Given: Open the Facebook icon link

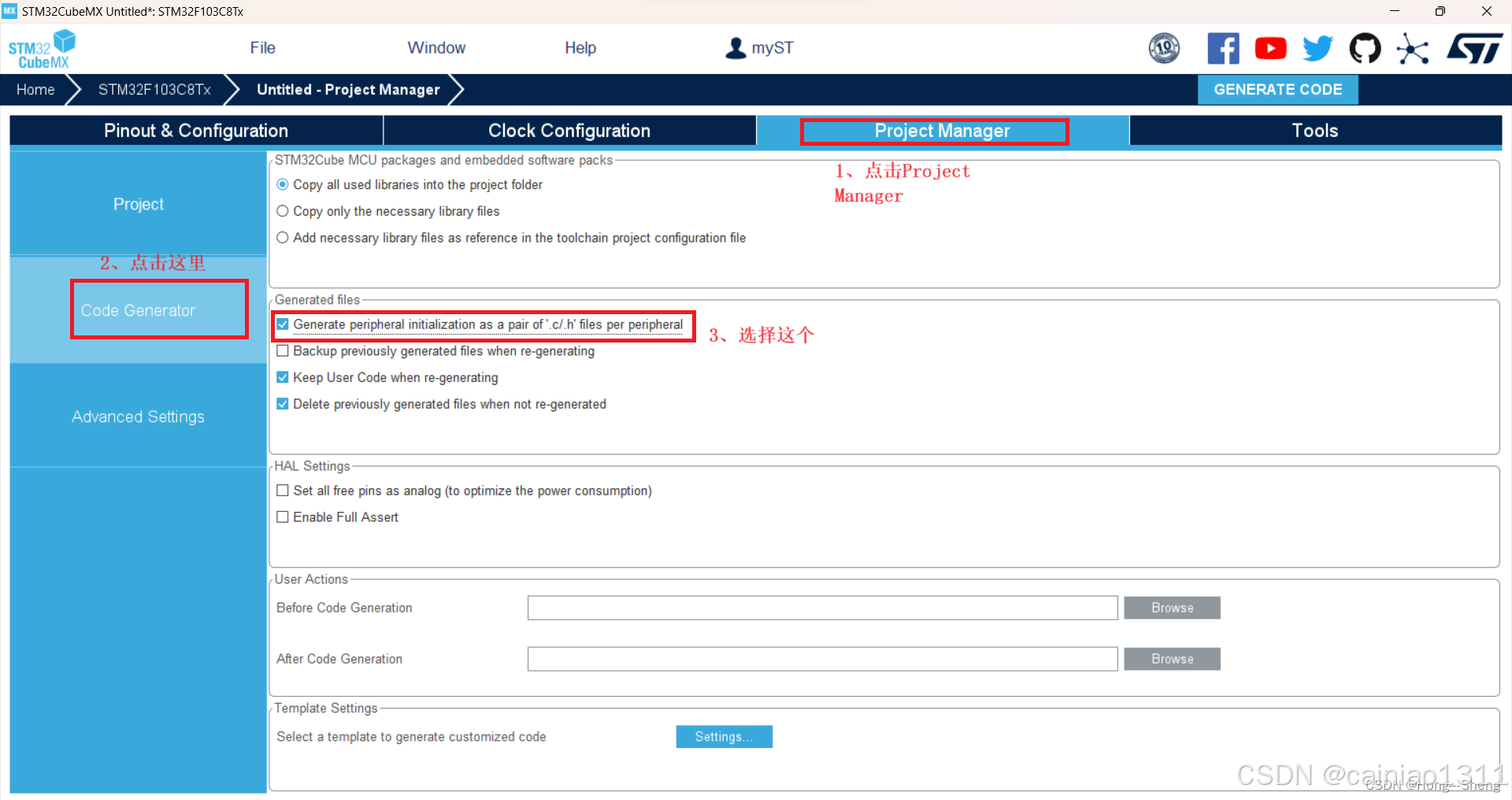Looking at the screenshot, I should tap(1223, 48).
